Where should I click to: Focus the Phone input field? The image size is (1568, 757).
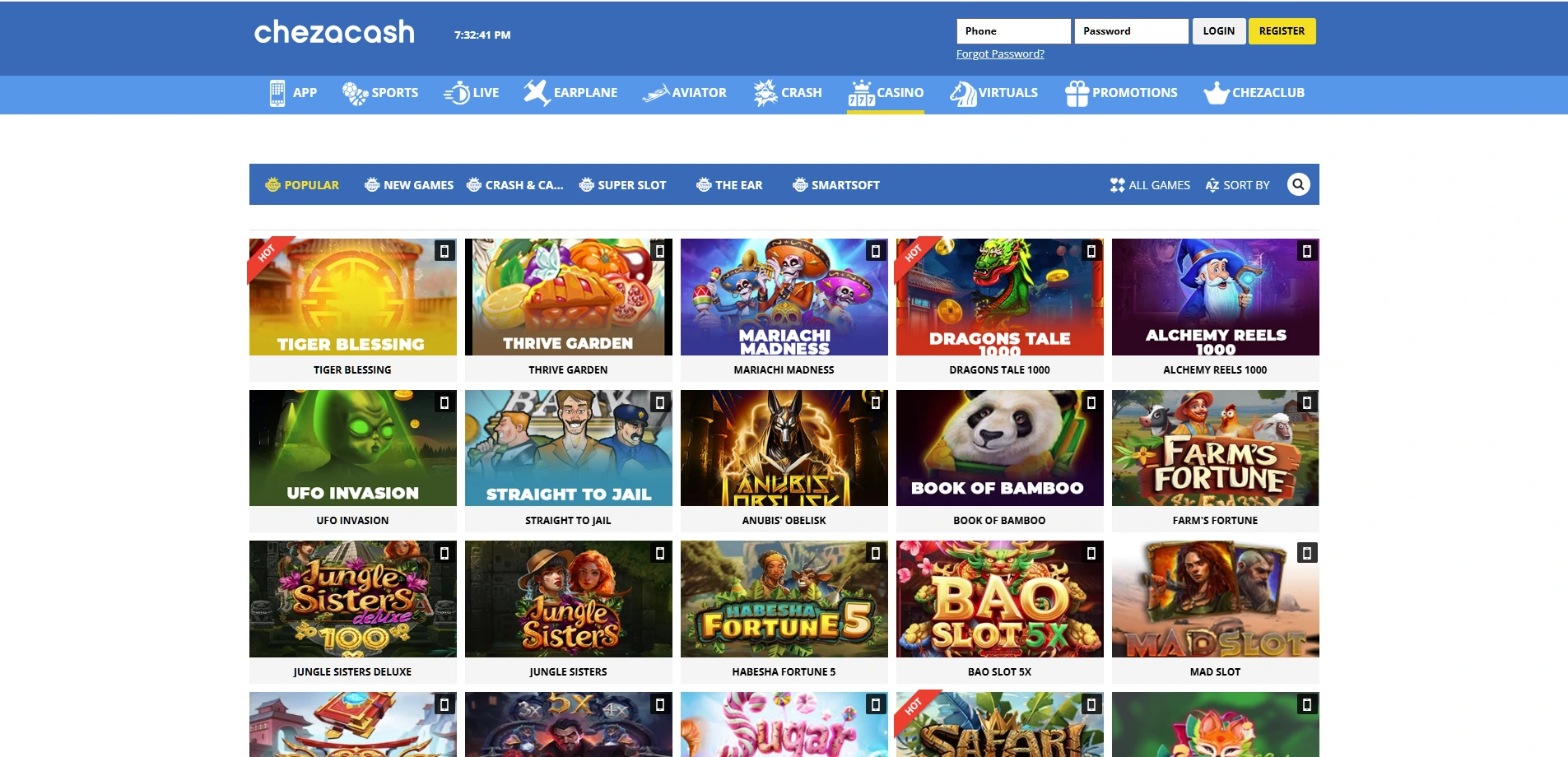pyautogui.click(x=1013, y=31)
